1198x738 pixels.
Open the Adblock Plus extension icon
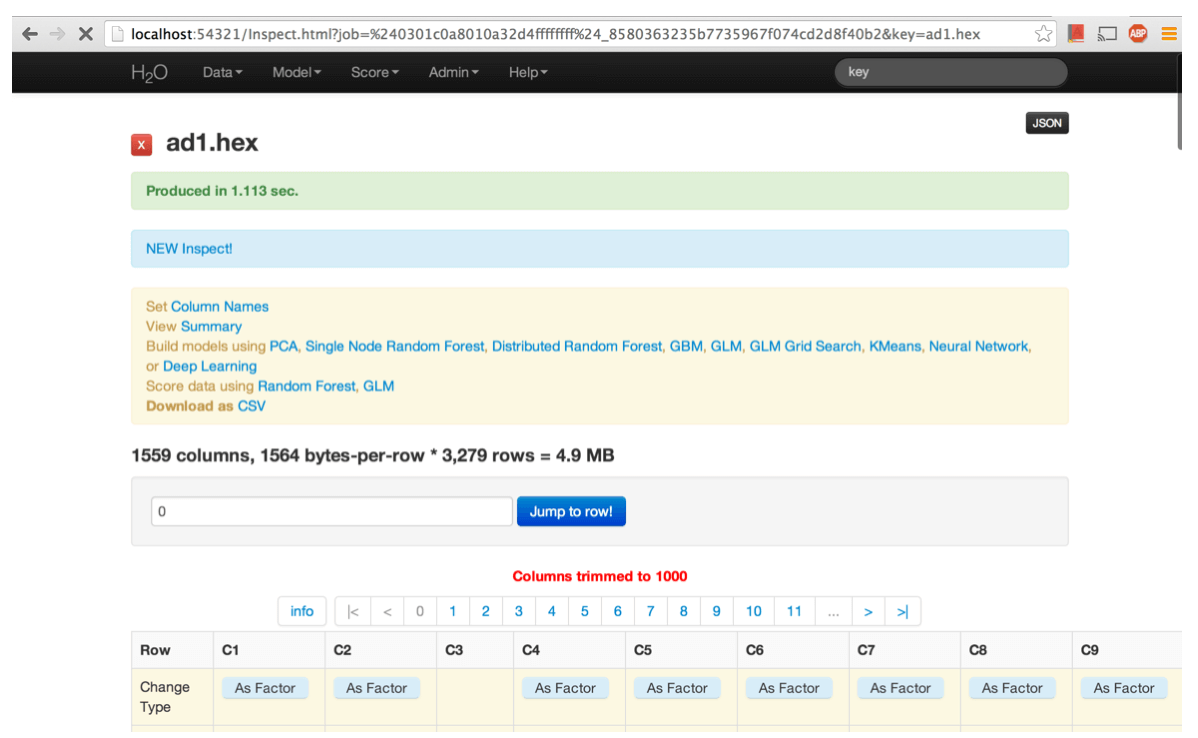[1138, 34]
